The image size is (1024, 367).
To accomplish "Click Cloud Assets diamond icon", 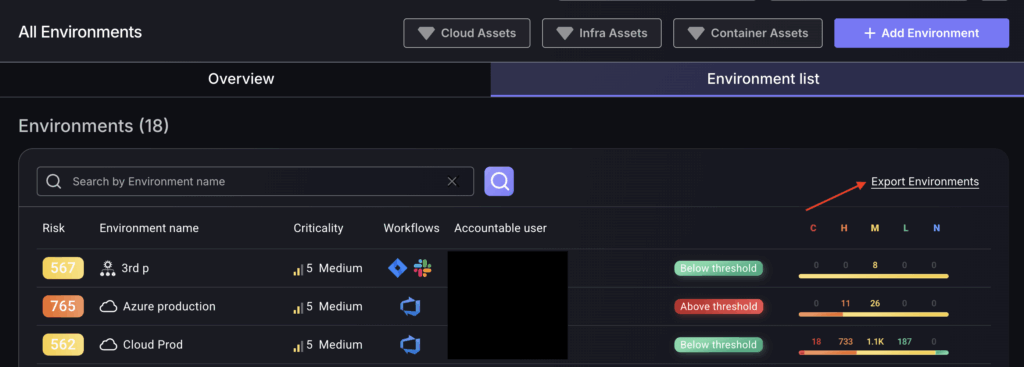I will pyautogui.click(x=426, y=33).
